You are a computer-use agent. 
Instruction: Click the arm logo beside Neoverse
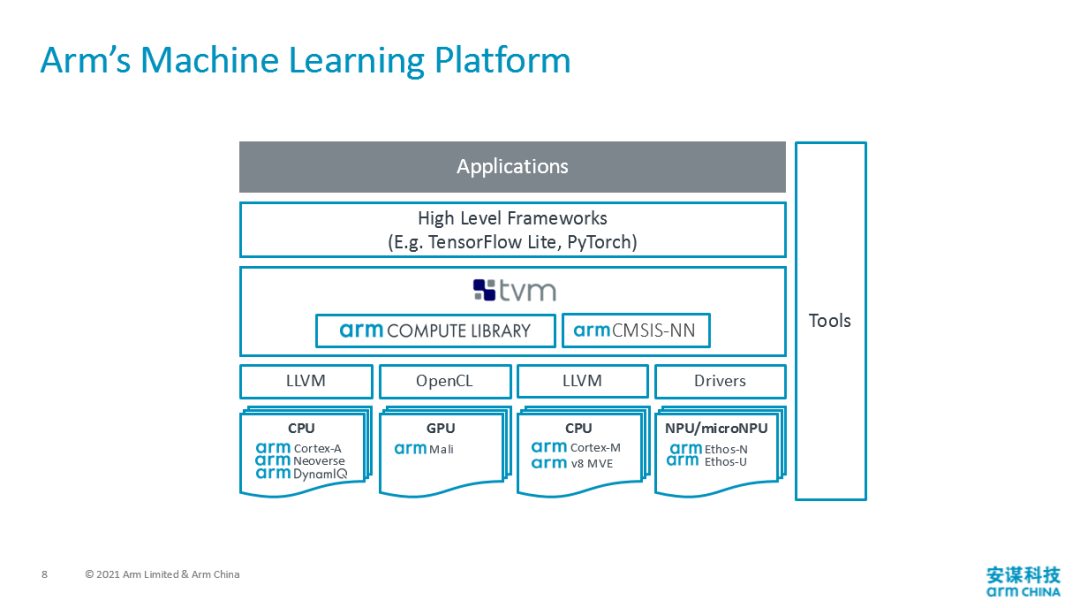[273, 460]
